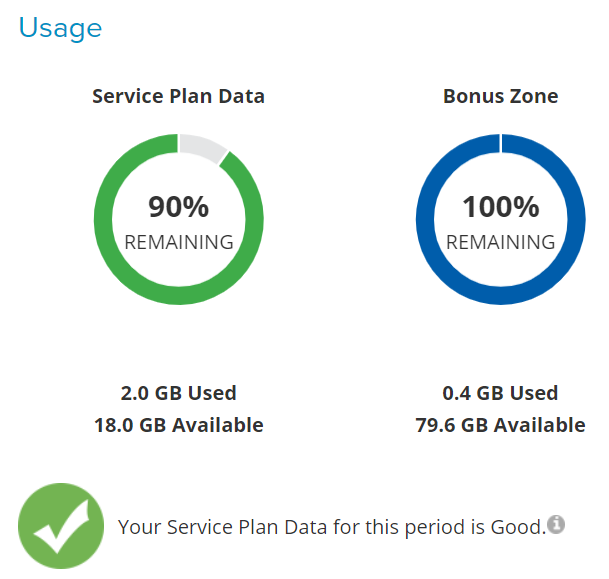Select the 2.0 GB Used text

click(178, 393)
